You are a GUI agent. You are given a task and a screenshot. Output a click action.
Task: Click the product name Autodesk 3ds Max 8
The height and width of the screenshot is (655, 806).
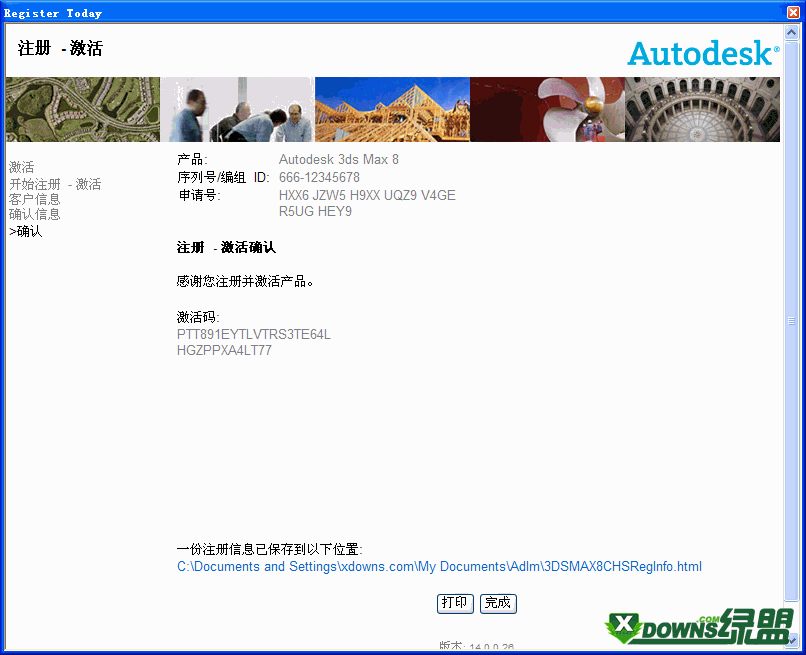coord(339,159)
